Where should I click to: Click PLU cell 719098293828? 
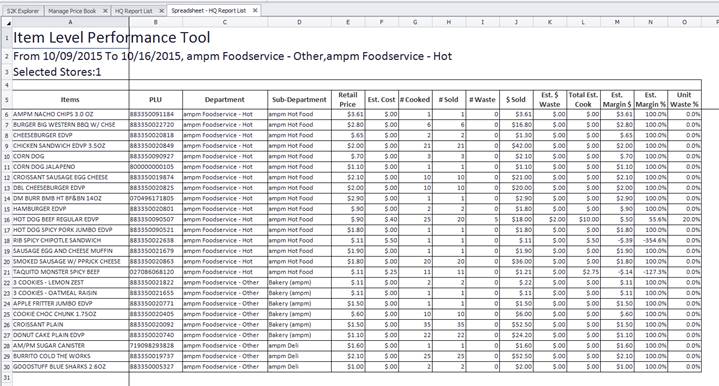[x=156, y=346]
